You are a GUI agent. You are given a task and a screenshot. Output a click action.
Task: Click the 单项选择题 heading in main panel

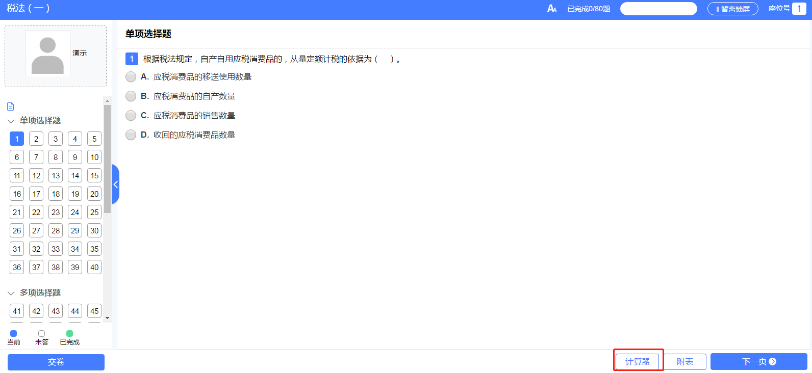pos(148,34)
